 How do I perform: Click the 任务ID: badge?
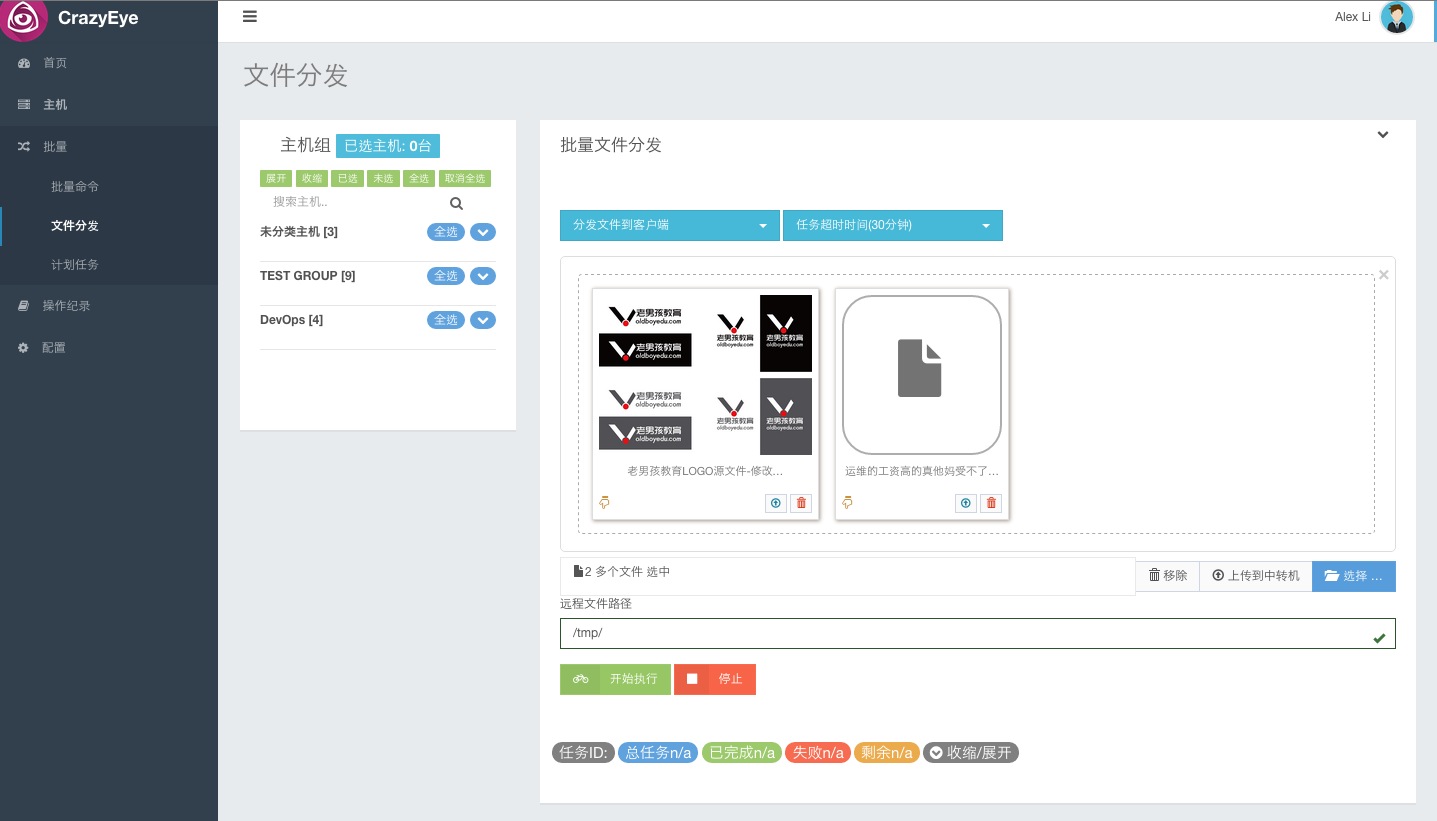point(584,753)
